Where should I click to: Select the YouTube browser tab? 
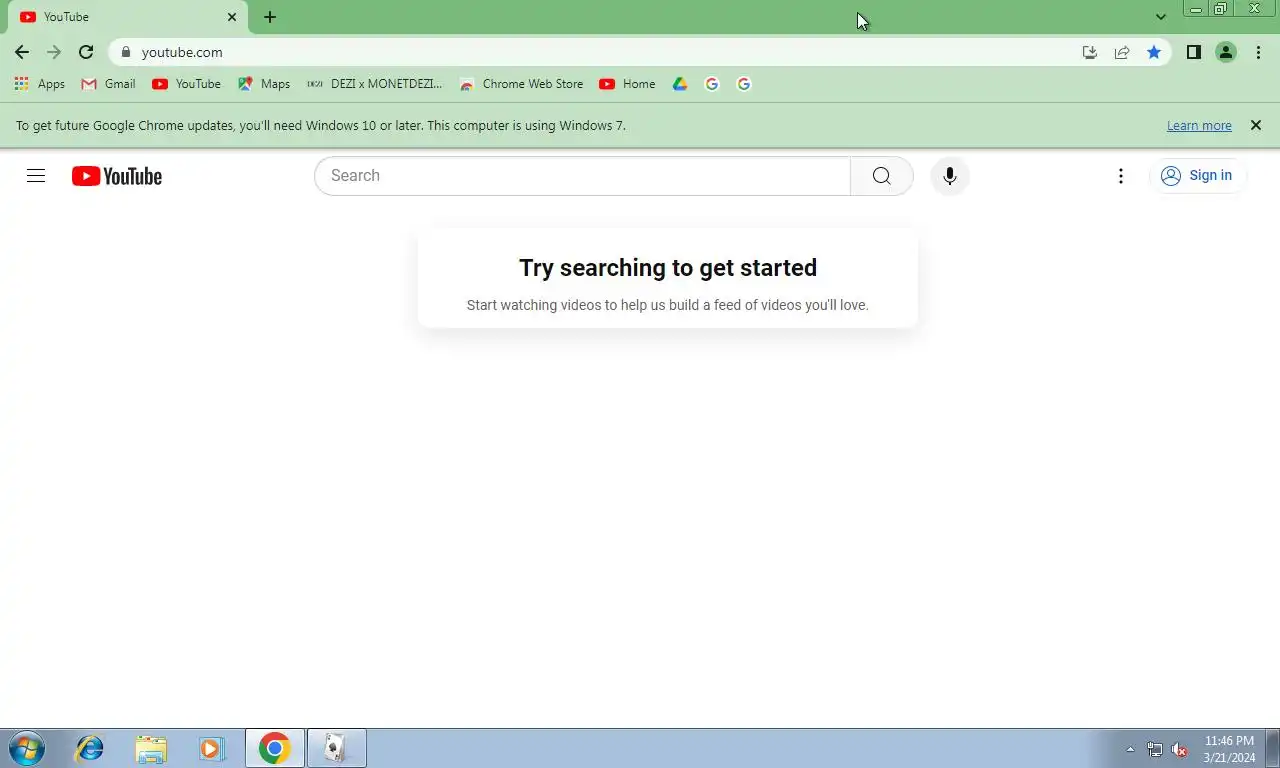[128, 17]
